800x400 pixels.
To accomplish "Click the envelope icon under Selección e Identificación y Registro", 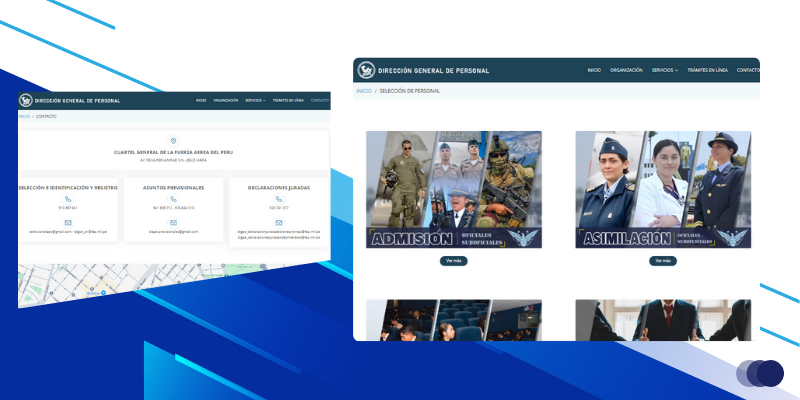I will [68, 222].
